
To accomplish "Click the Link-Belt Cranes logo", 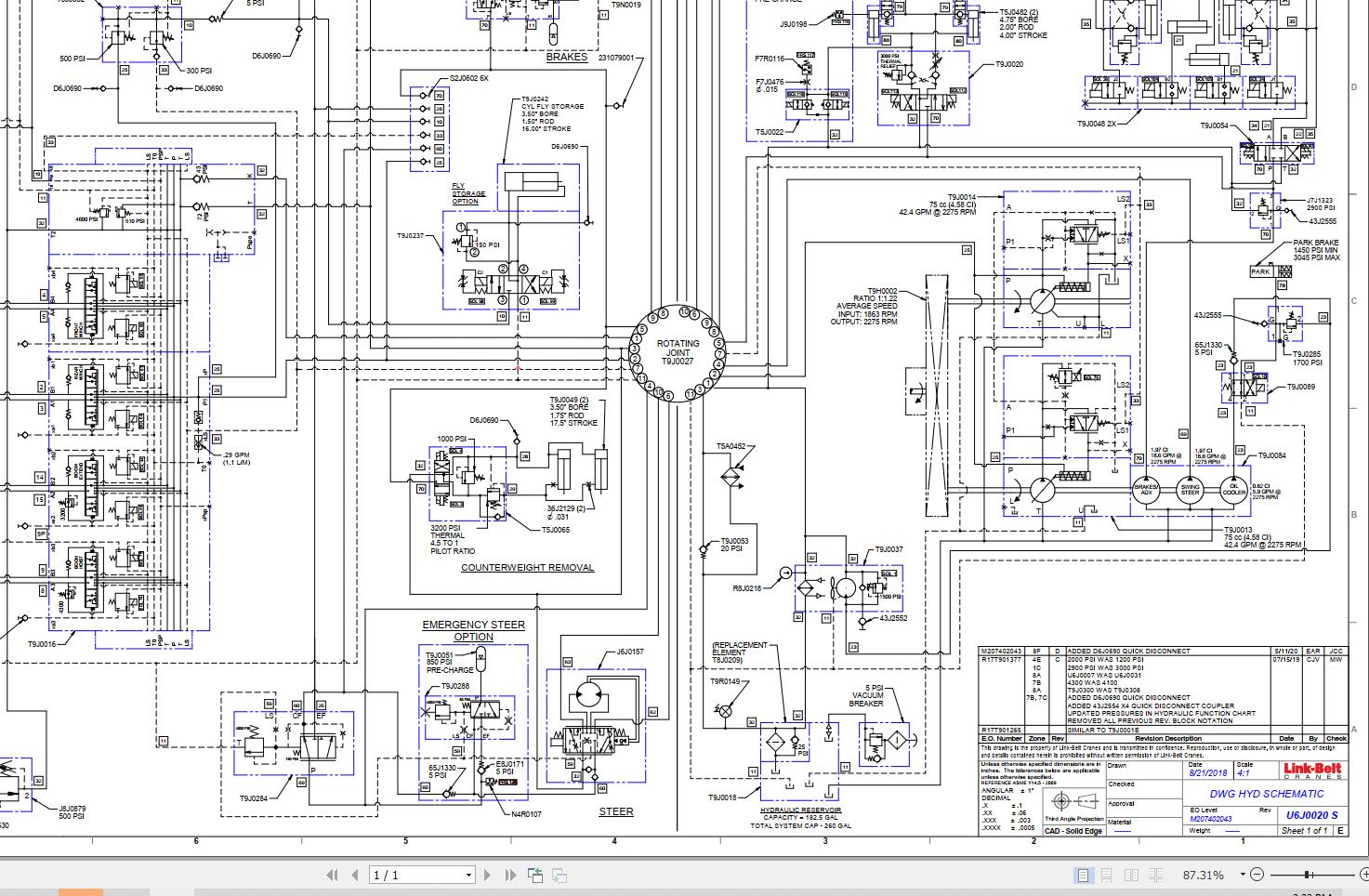I will pyautogui.click(x=1312, y=771).
